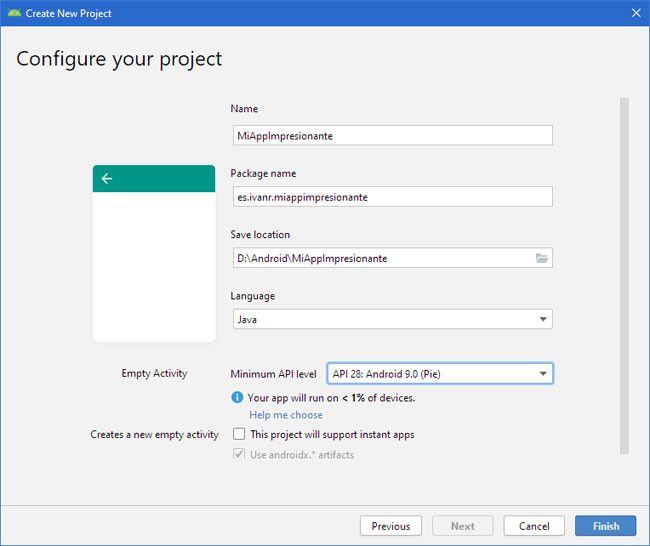Screen dimensions: 650x546
Task: Click the Empty Activity preview thumbnail
Action: (x=154, y=254)
